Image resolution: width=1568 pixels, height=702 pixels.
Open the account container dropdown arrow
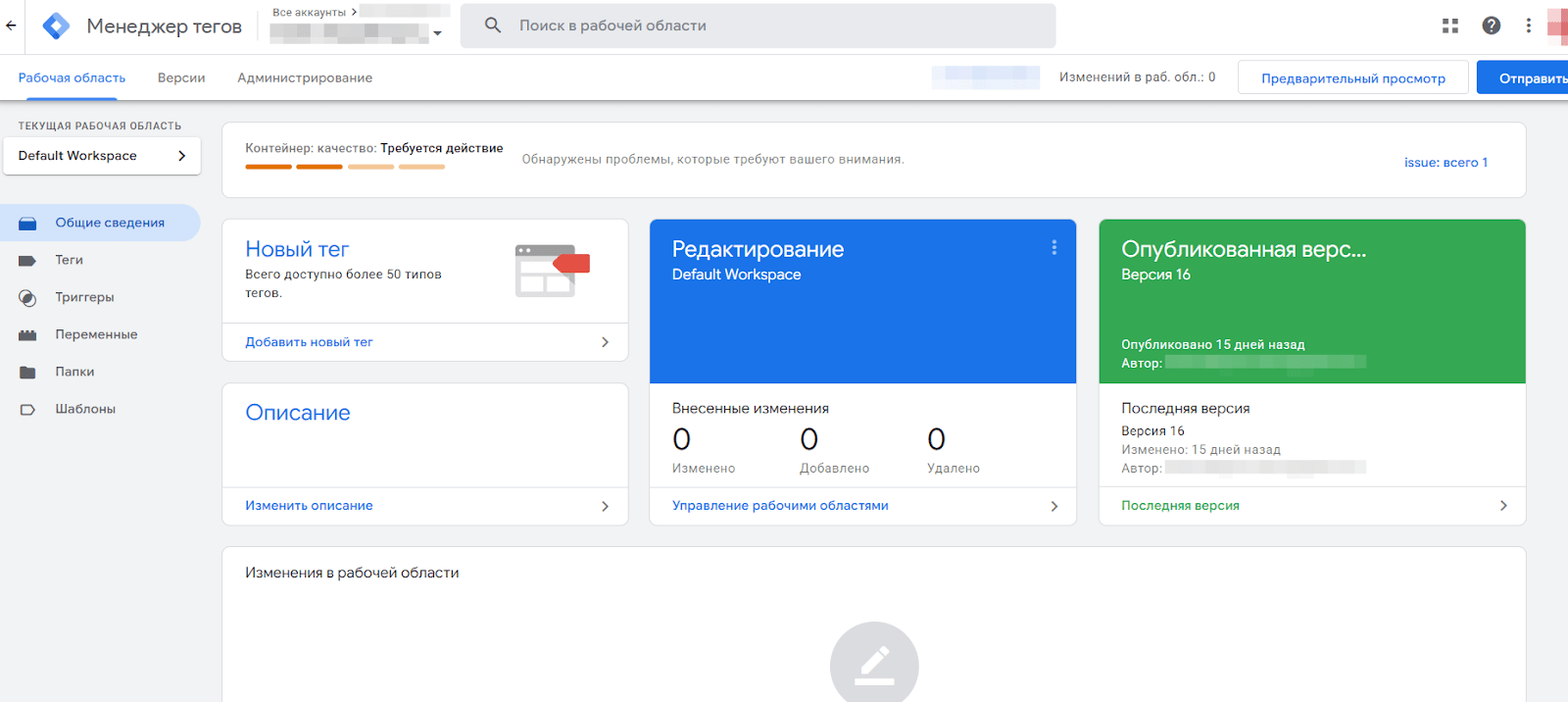(437, 33)
